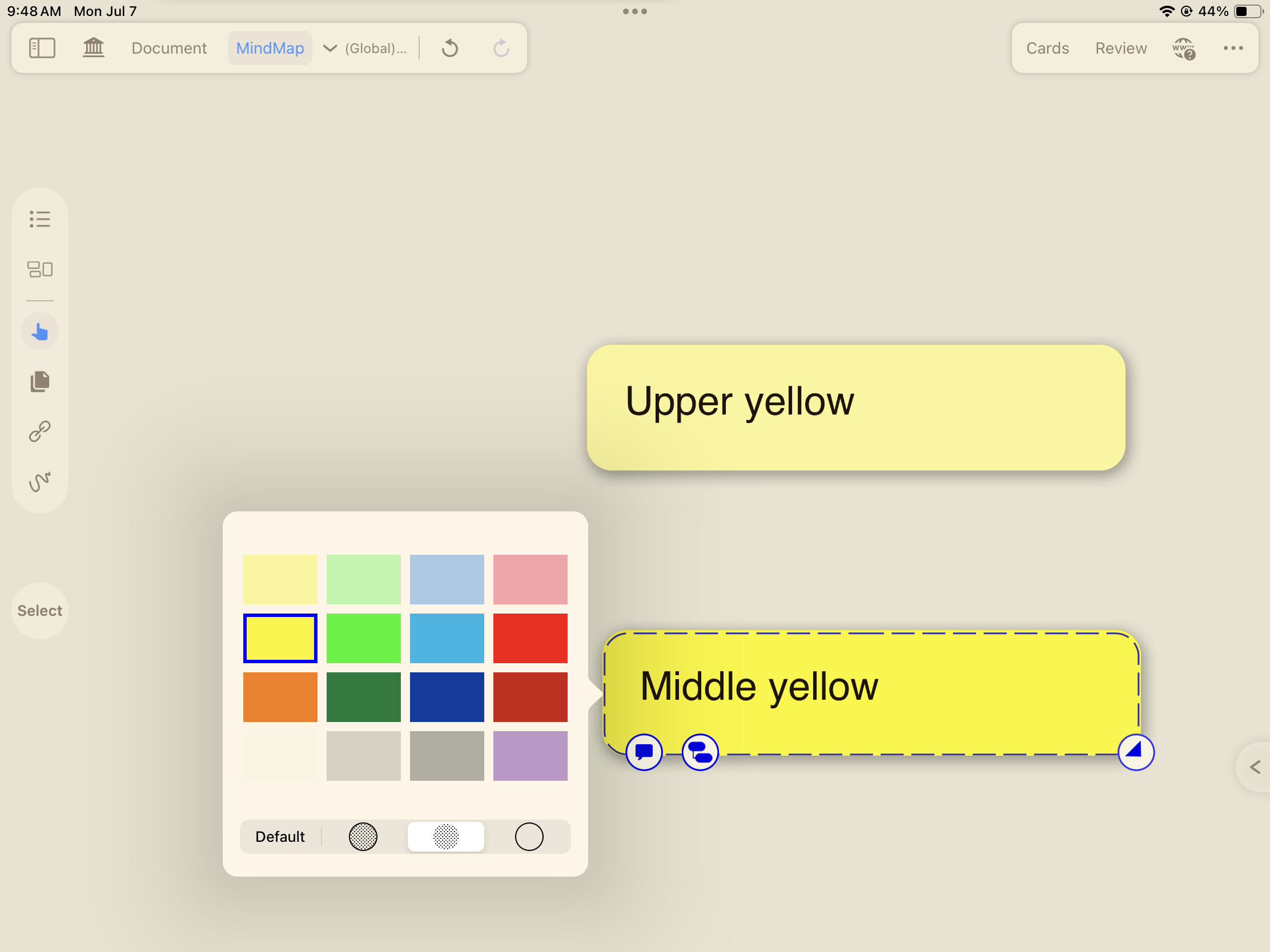1270x952 pixels.
Task: Add child node on Middle yellow card
Action: point(700,752)
